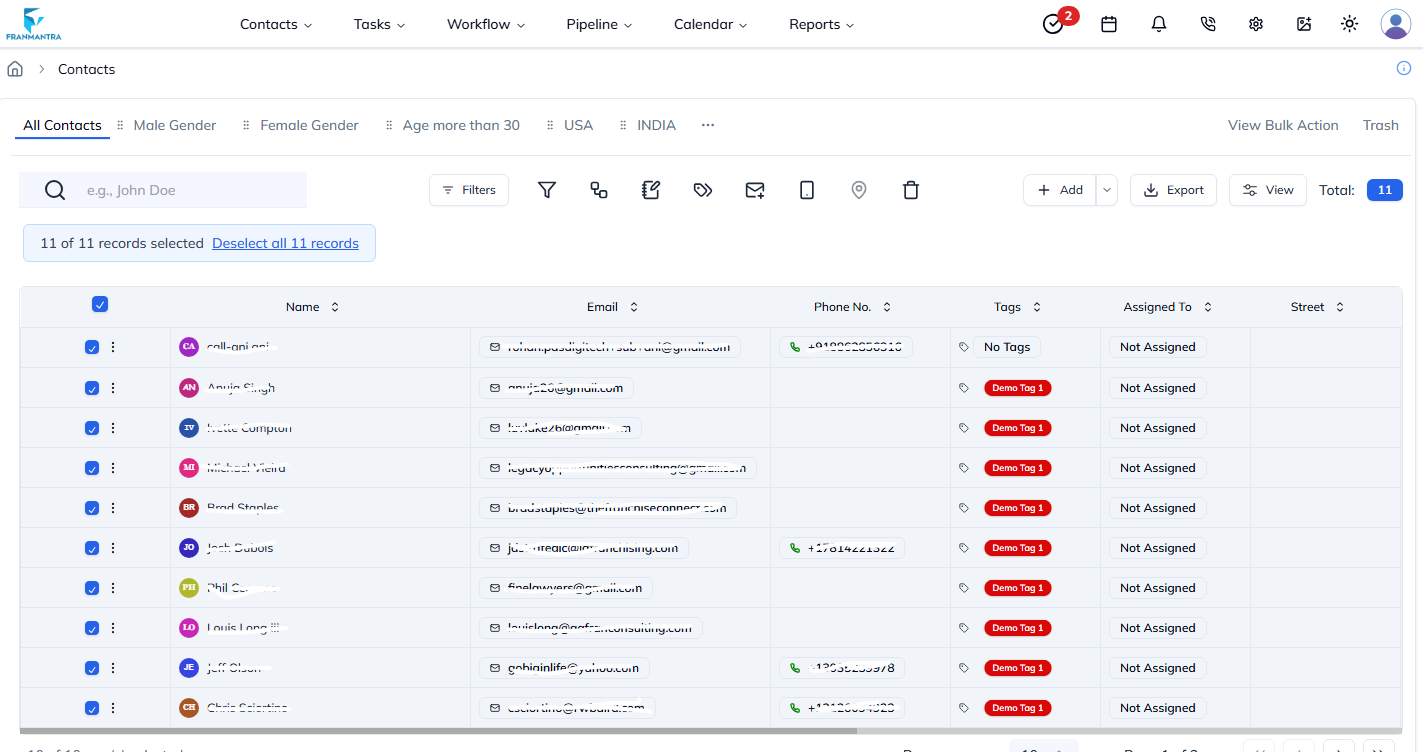Toggle light/dark theme sun icon
The height and width of the screenshot is (752, 1423).
point(1350,24)
